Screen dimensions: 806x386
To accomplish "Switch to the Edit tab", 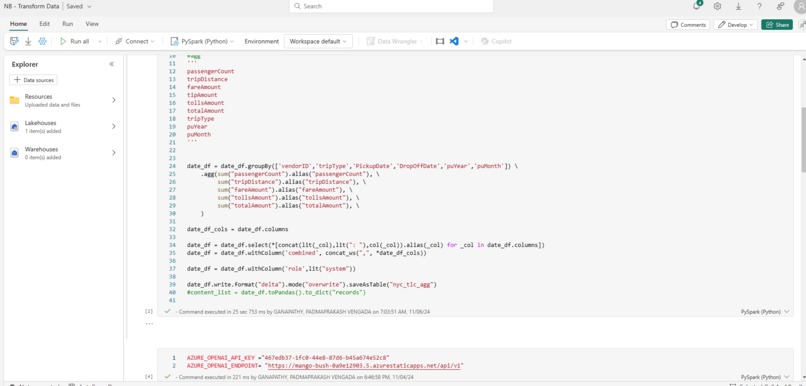I will point(45,24).
